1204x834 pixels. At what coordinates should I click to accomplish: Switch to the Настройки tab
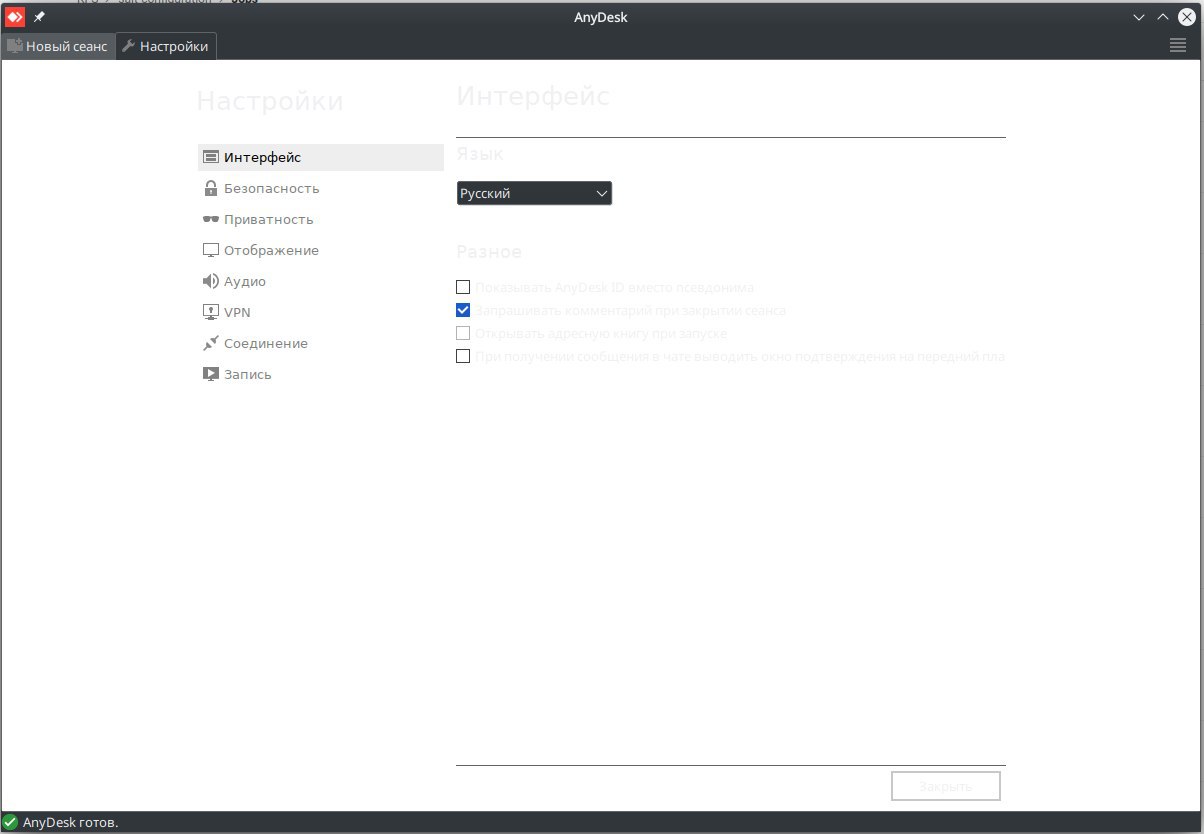(x=166, y=46)
